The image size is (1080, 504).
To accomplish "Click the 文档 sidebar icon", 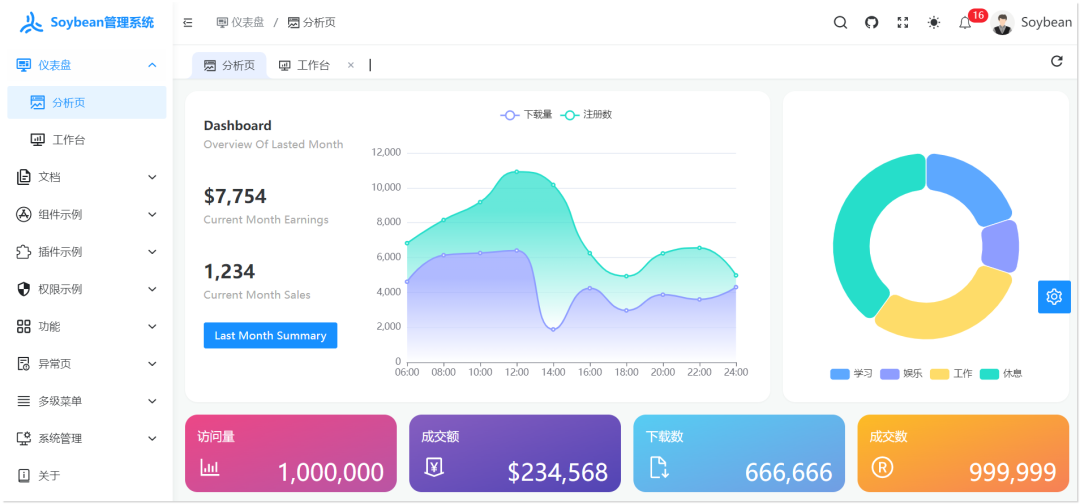I will pyautogui.click(x=23, y=177).
